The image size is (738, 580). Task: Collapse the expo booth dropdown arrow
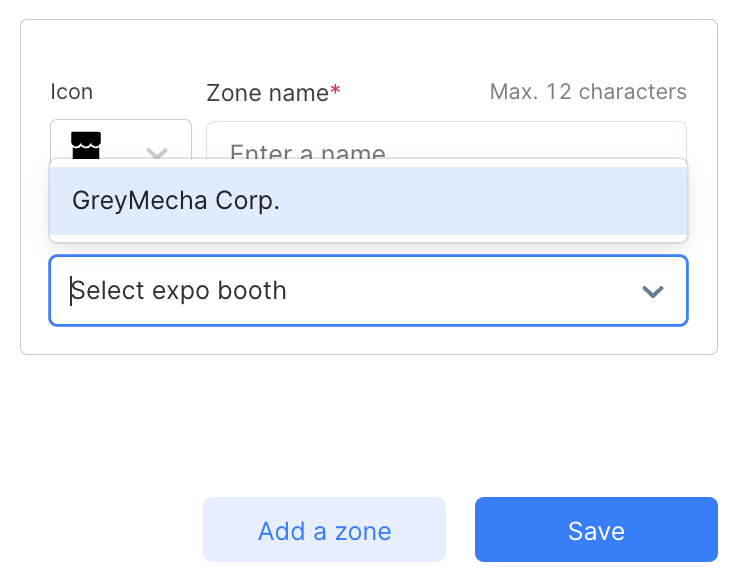(x=652, y=291)
